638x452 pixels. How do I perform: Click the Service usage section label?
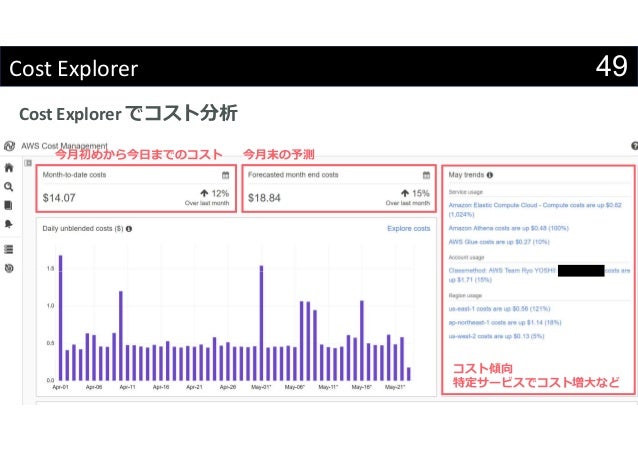click(465, 192)
